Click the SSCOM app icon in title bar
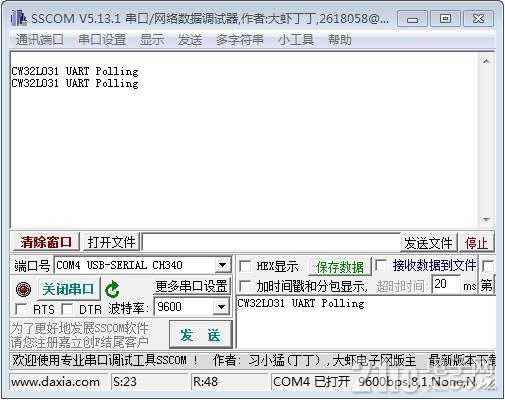This screenshot has width=505, height=400. (x=18, y=18)
